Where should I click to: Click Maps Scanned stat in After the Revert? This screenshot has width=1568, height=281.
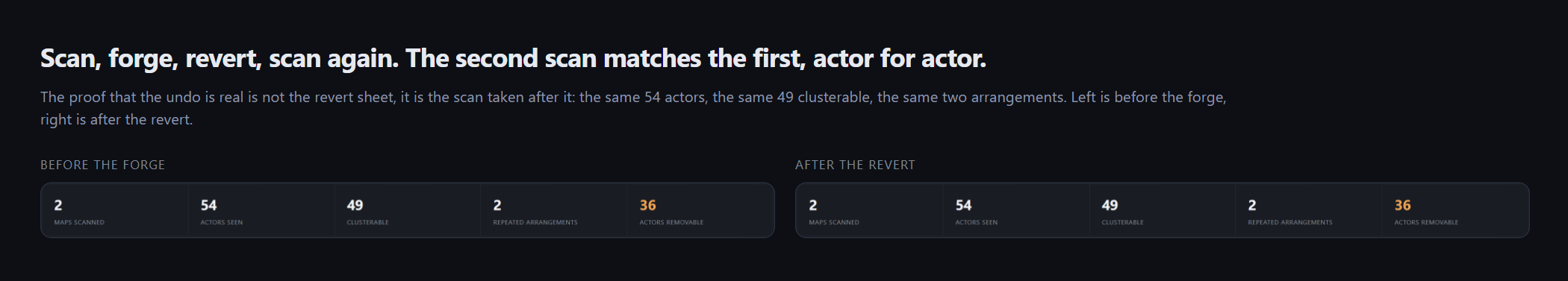tap(869, 210)
